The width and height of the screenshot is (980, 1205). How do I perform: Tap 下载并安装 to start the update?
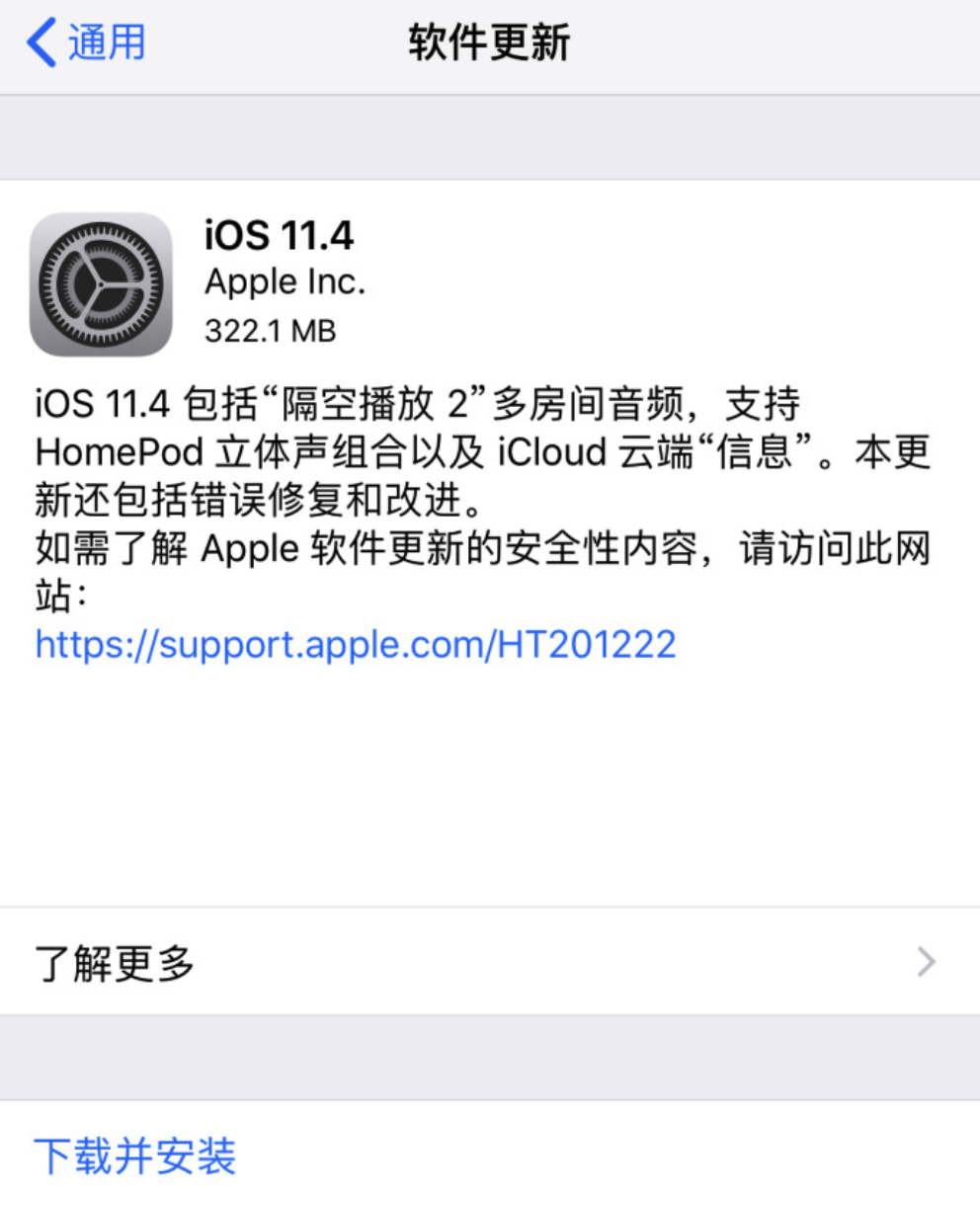135,1156
